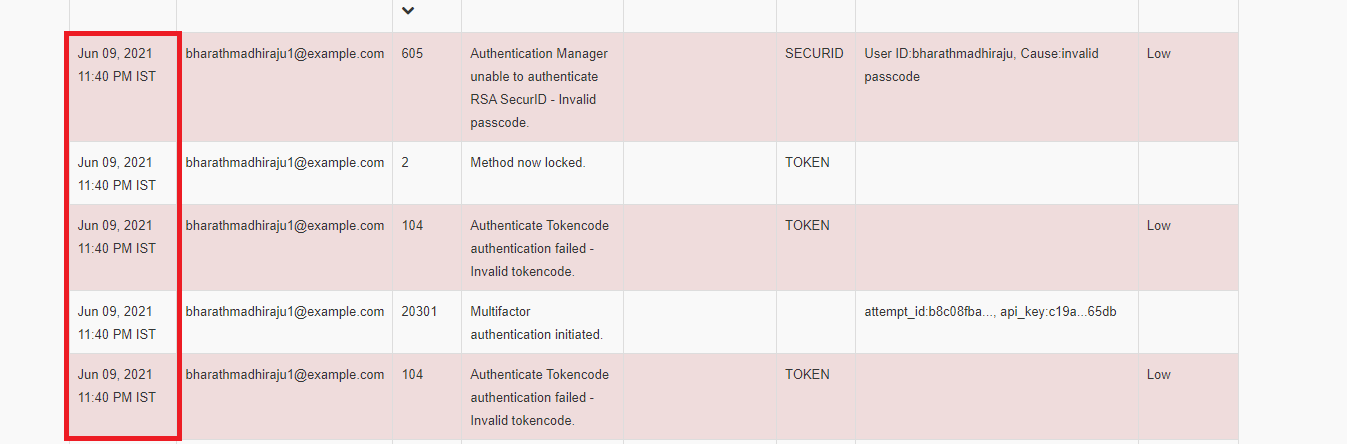Select event code 605 cell

pyautogui.click(x=412, y=54)
